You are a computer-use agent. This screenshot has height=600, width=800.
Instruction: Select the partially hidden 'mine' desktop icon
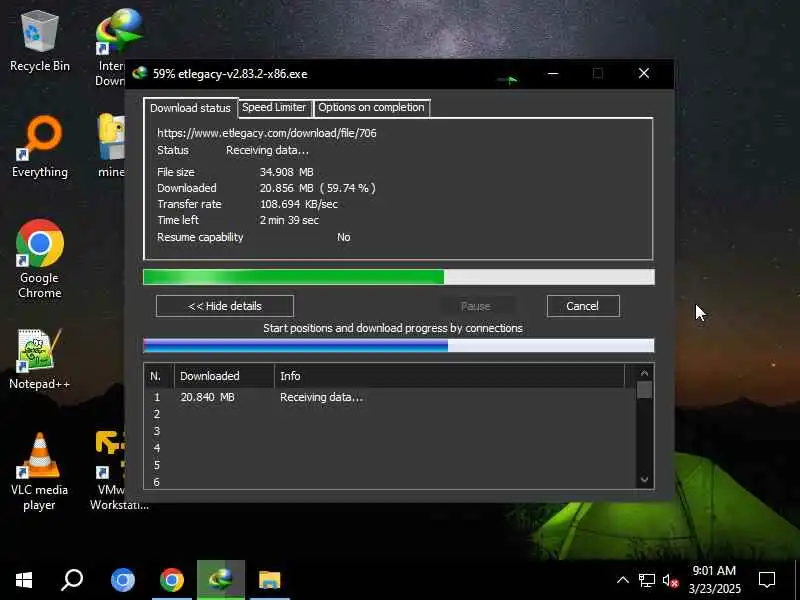111,146
